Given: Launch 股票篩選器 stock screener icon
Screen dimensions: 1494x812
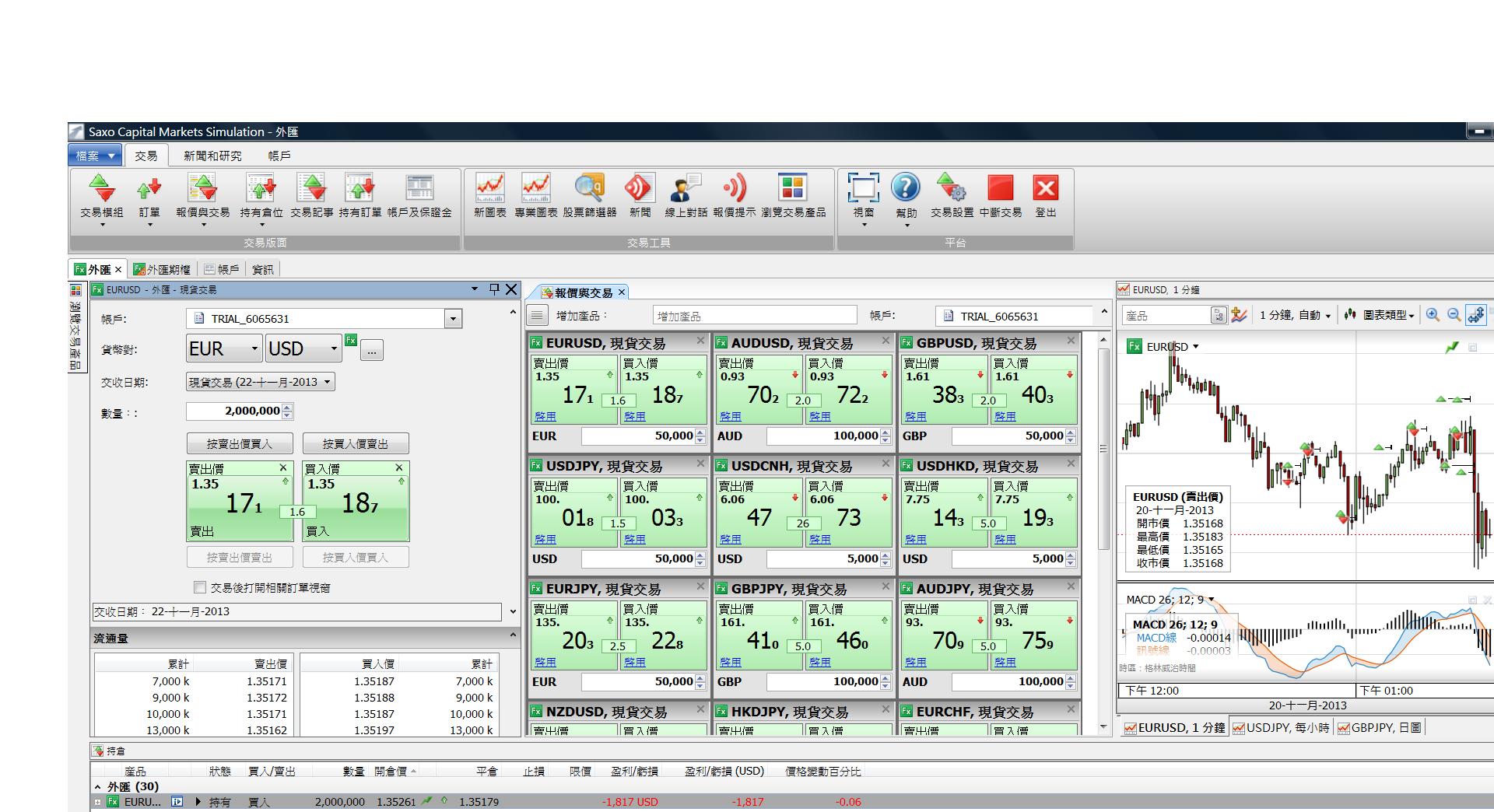Looking at the screenshot, I should coord(590,196).
